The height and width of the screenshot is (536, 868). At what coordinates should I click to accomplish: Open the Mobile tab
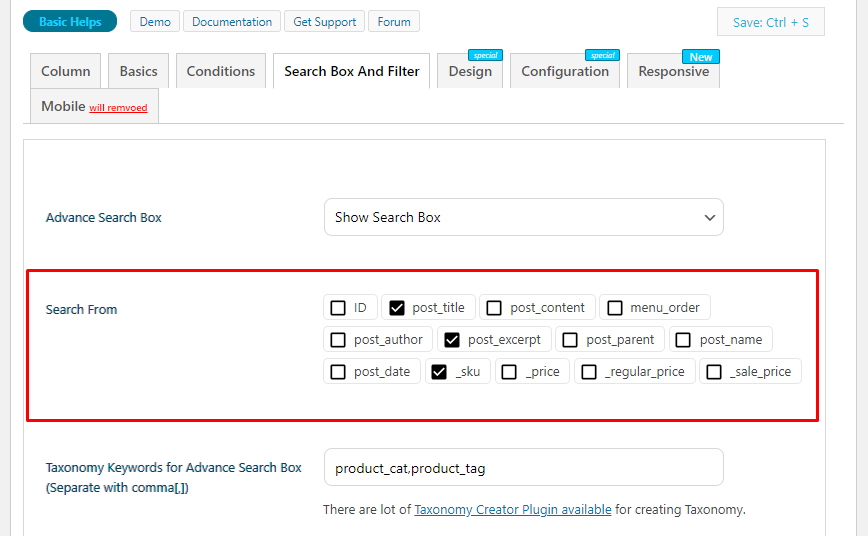pos(94,106)
